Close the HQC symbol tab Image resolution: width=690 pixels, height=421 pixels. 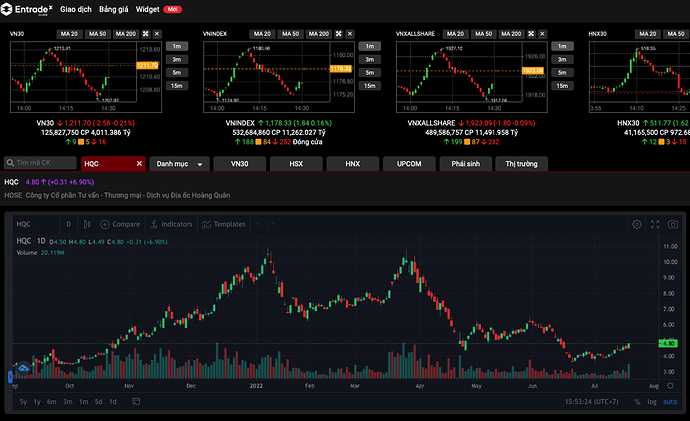coord(139,163)
